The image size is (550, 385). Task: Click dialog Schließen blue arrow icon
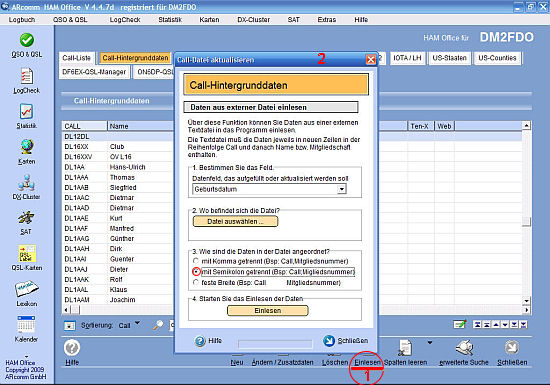pyautogui.click(x=329, y=340)
